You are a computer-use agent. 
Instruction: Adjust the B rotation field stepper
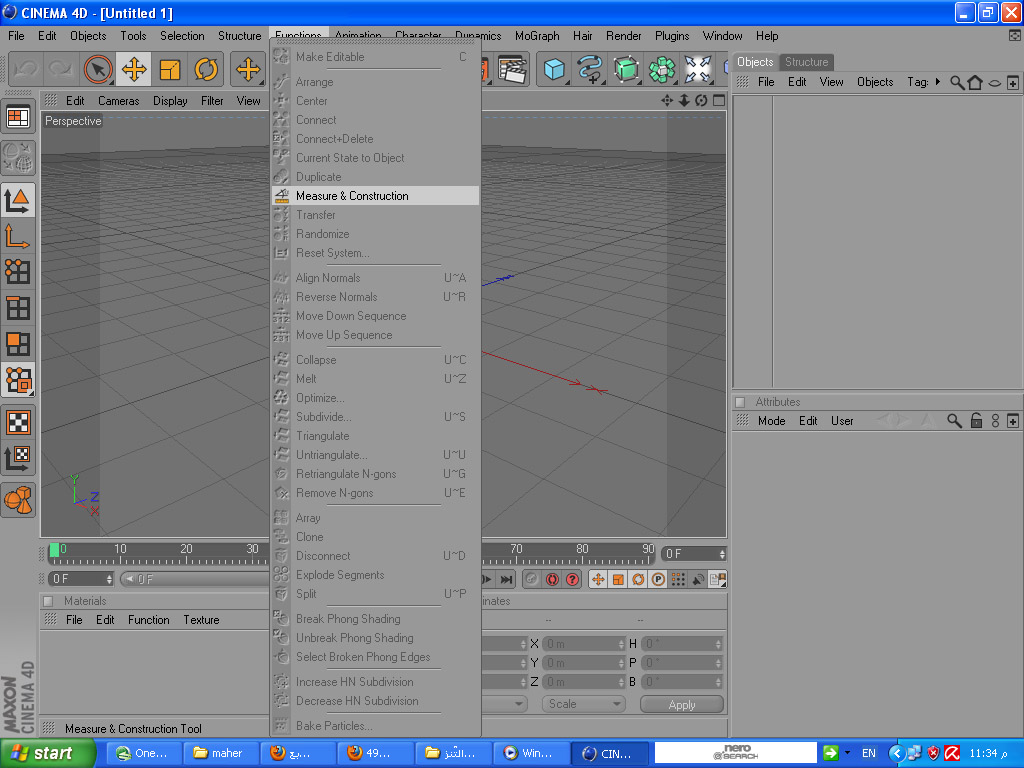718,682
